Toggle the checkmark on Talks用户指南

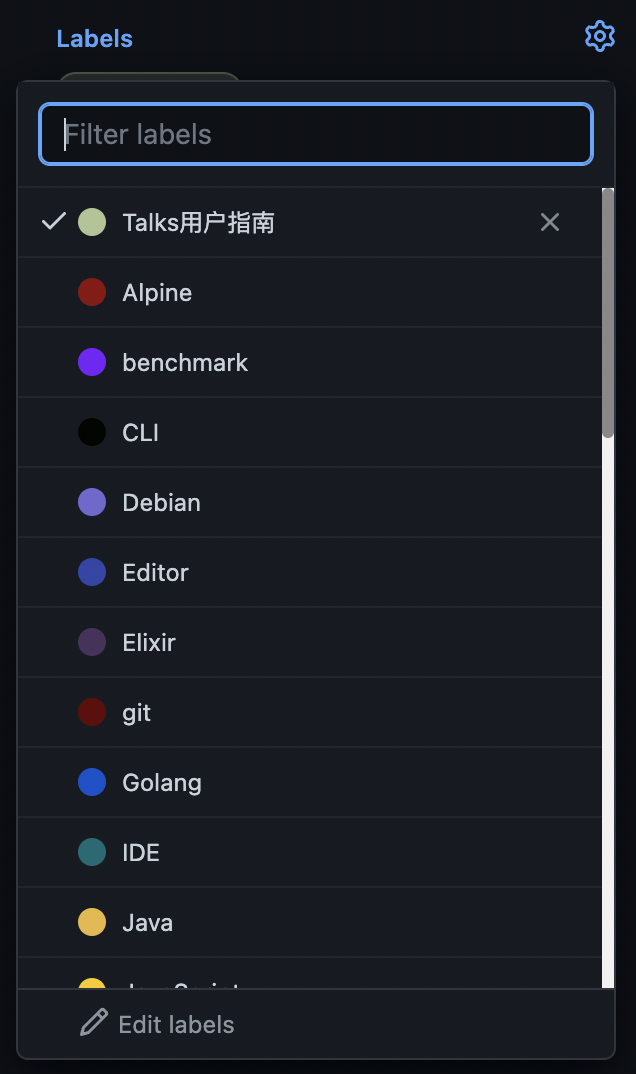coord(53,222)
